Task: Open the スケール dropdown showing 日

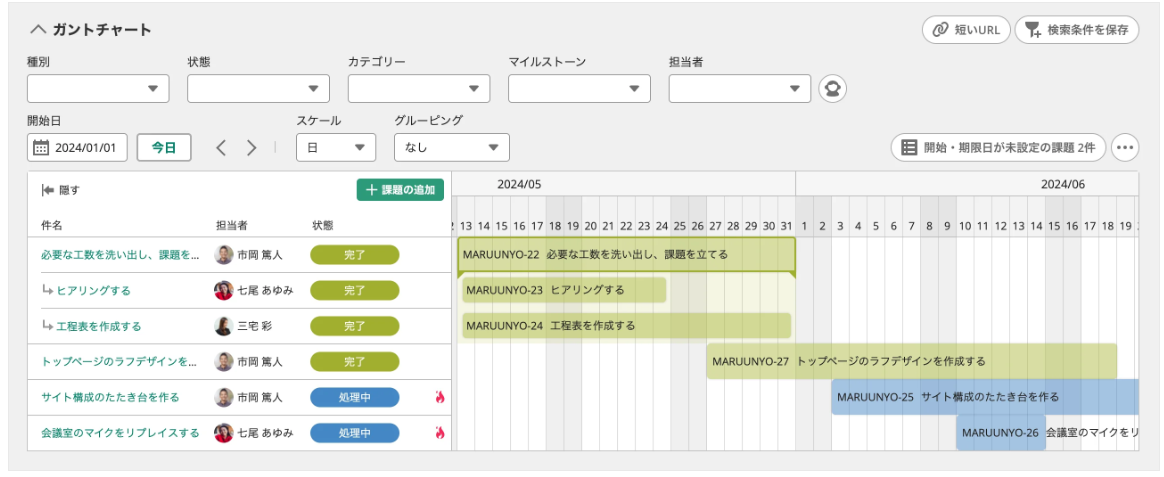Action: pyautogui.click(x=336, y=147)
